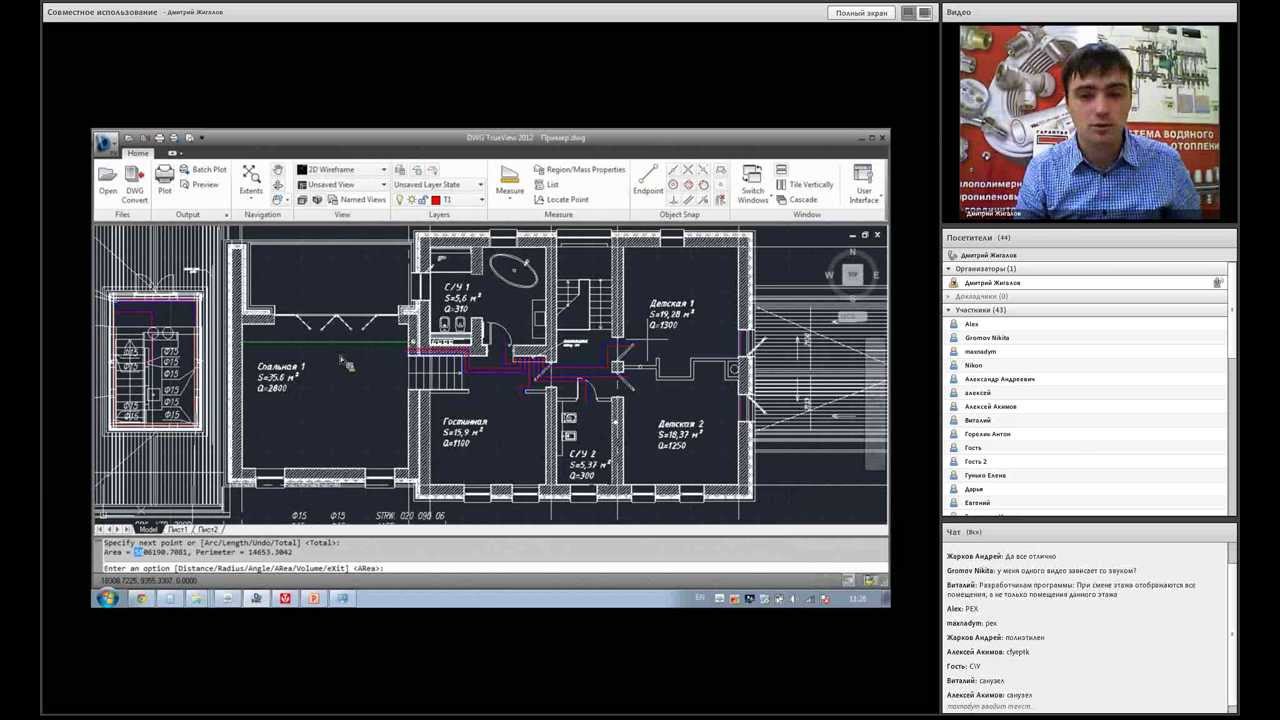Click the Полный экран button
Viewport: 1280px width, 720px height.
pos(861,13)
